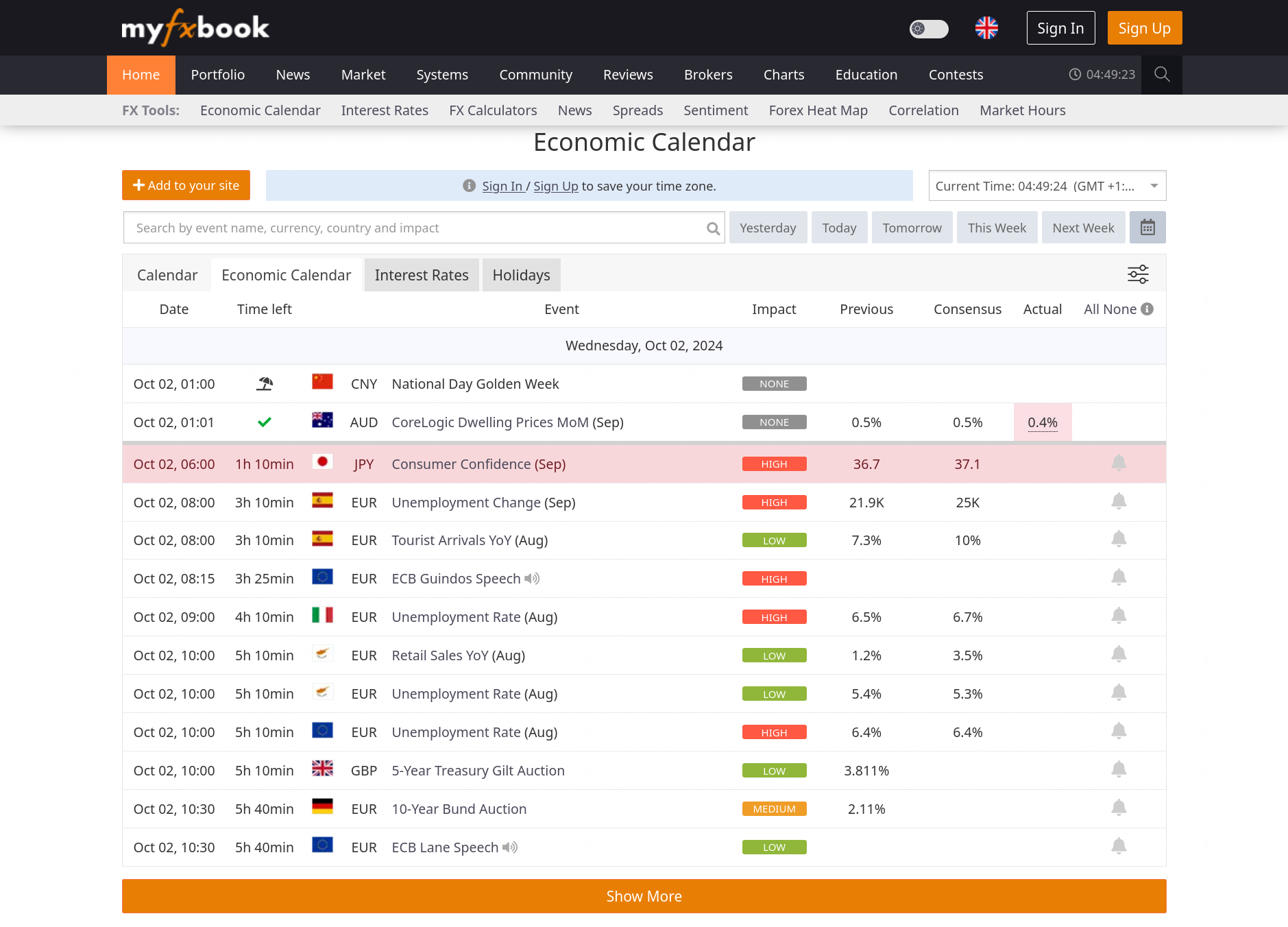Switch to the Interest Rates tab
The height and width of the screenshot is (927, 1288).
(422, 275)
